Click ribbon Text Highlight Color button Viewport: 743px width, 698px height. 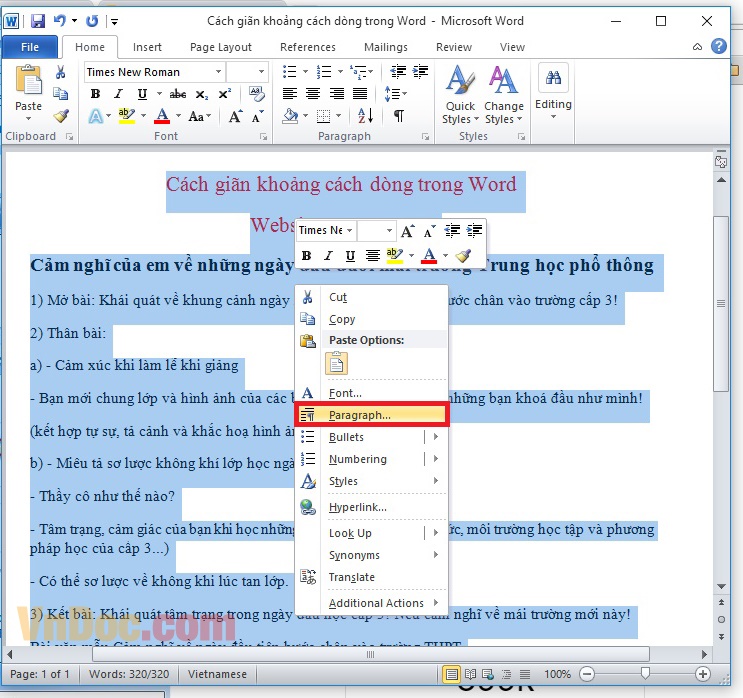pyautogui.click(x=127, y=116)
